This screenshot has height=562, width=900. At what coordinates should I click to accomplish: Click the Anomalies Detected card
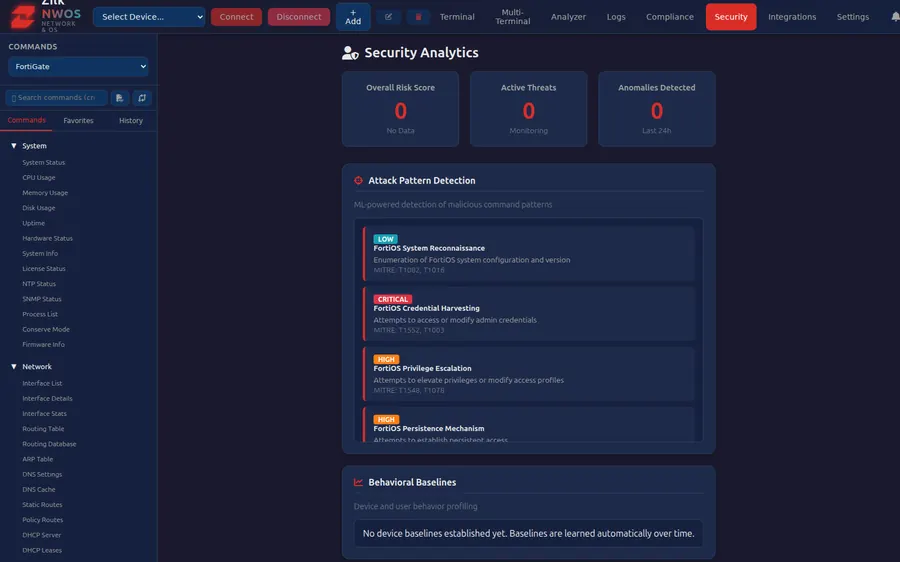[x=657, y=109]
